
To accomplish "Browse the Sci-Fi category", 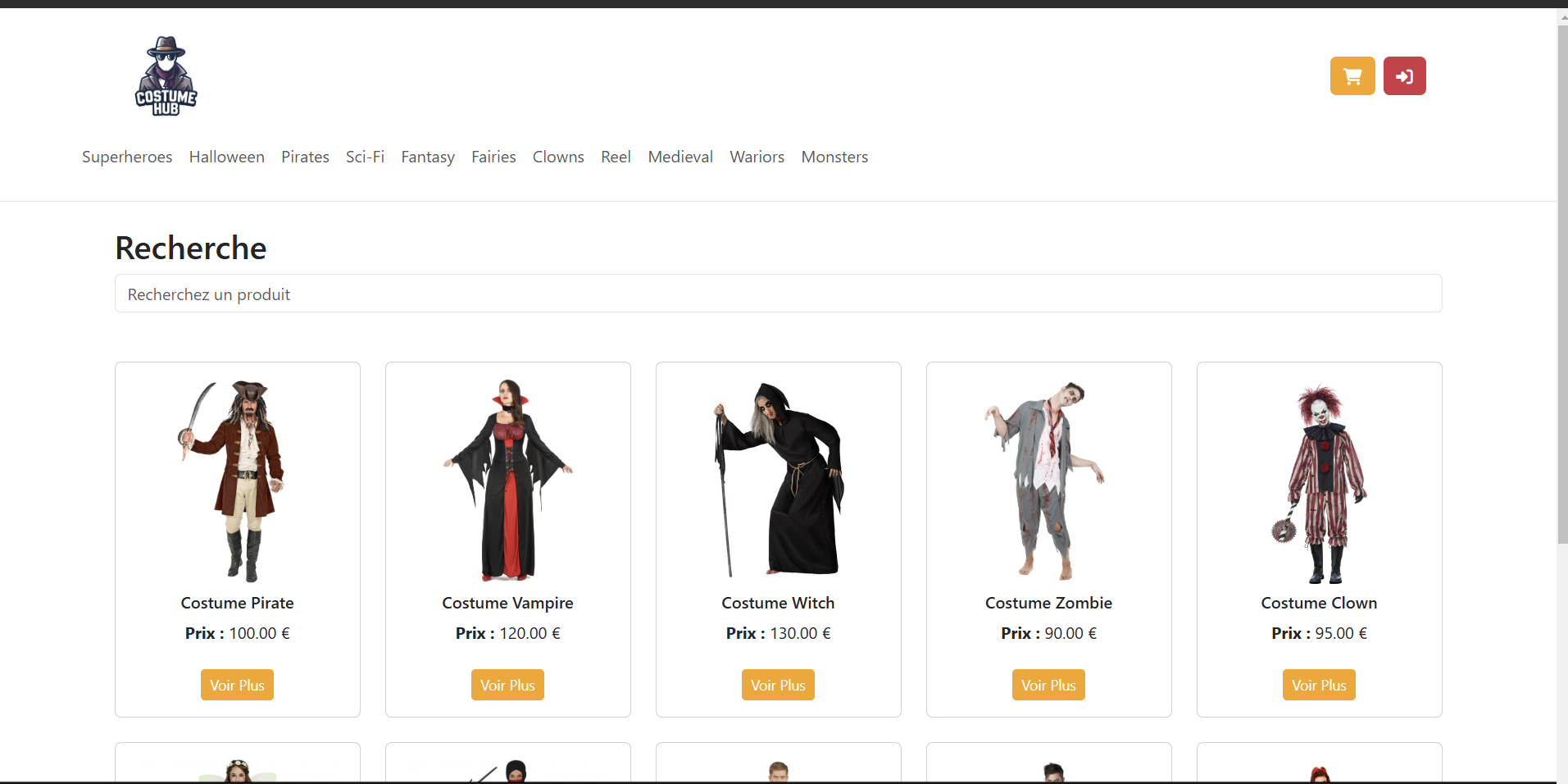I will click(365, 157).
